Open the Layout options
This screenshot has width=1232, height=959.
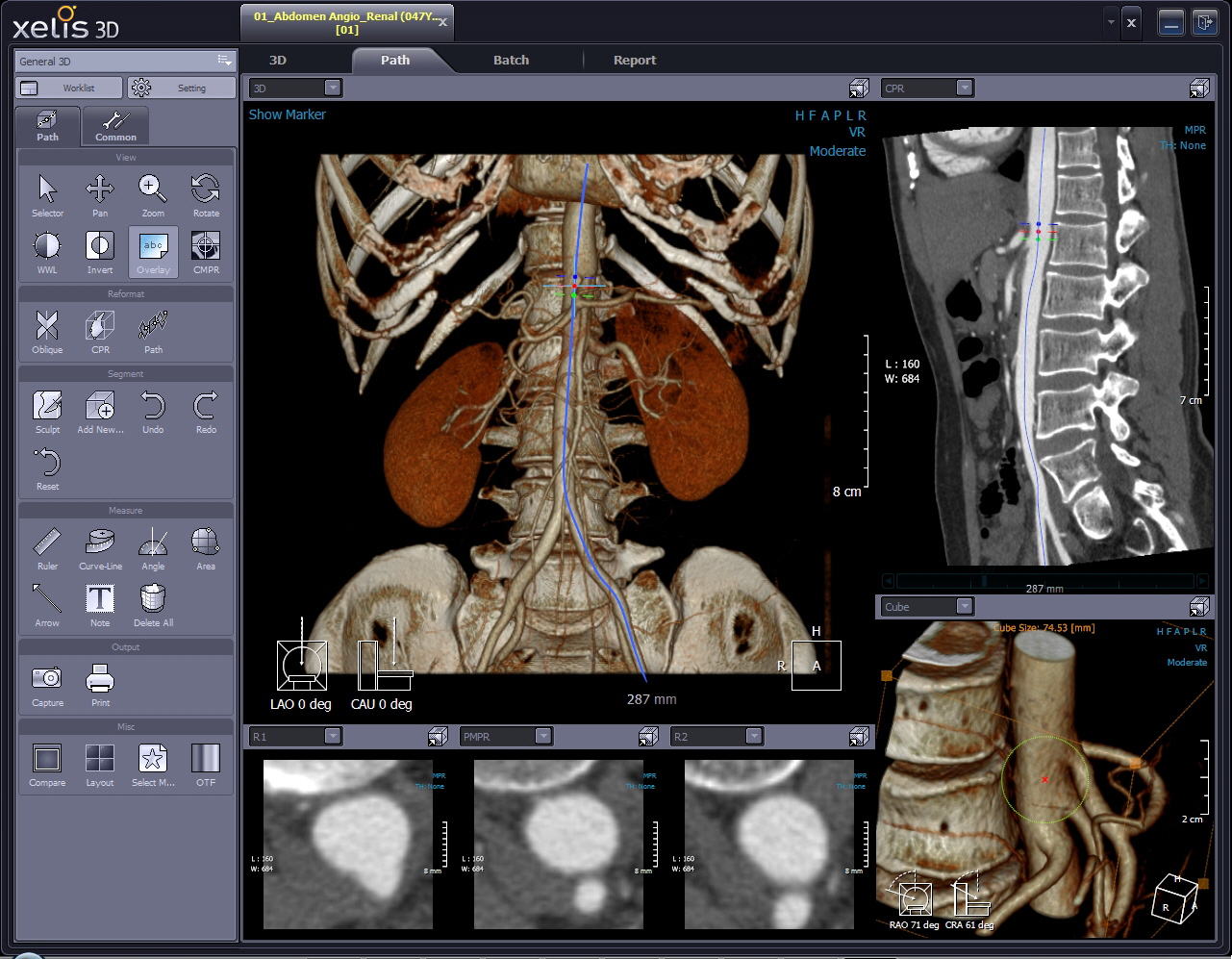pos(100,765)
